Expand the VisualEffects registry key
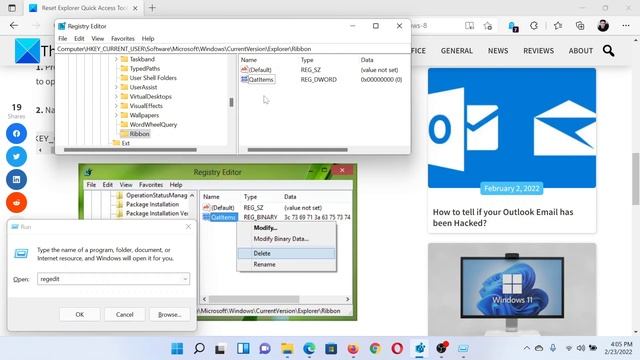The height and width of the screenshot is (360, 640). (x=116, y=106)
